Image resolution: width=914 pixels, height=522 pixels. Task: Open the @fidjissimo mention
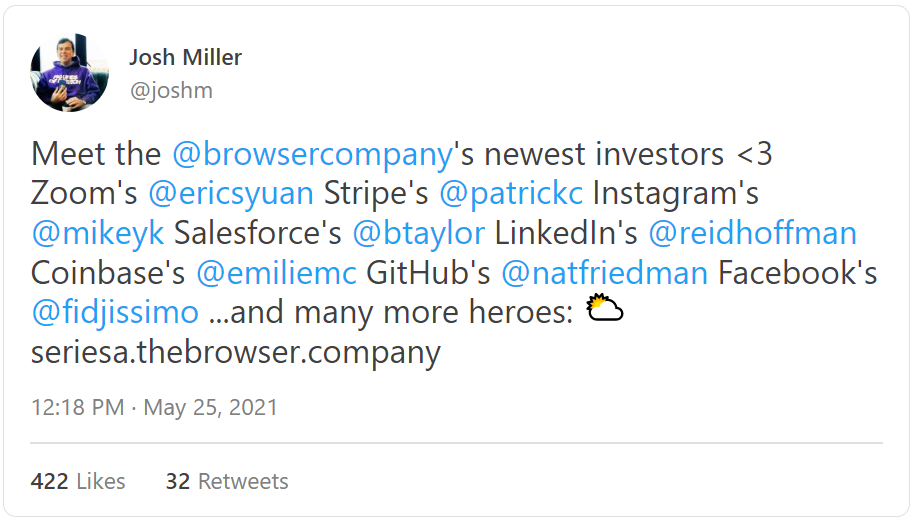(x=115, y=312)
